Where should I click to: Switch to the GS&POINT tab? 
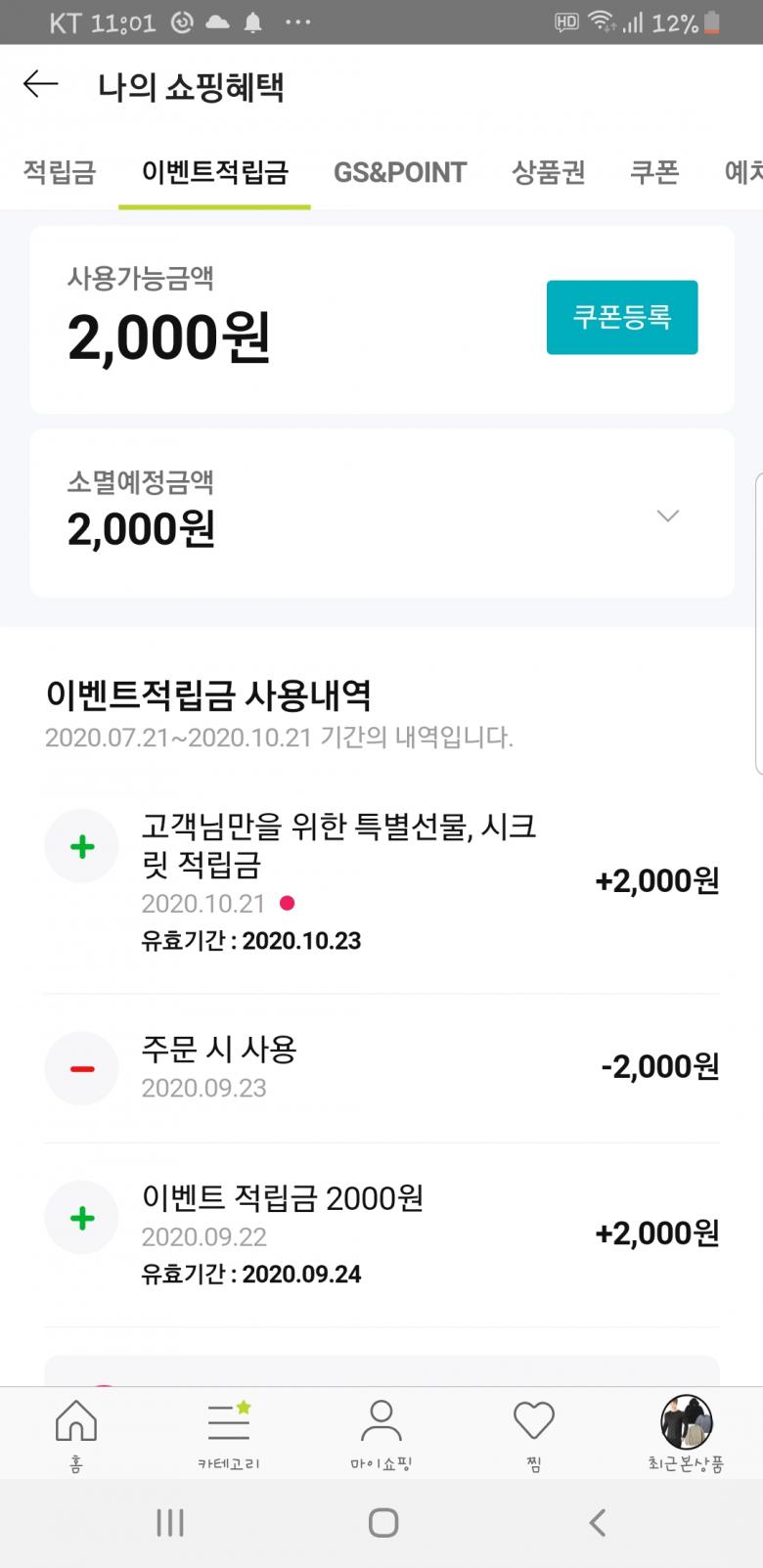[400, 172]
